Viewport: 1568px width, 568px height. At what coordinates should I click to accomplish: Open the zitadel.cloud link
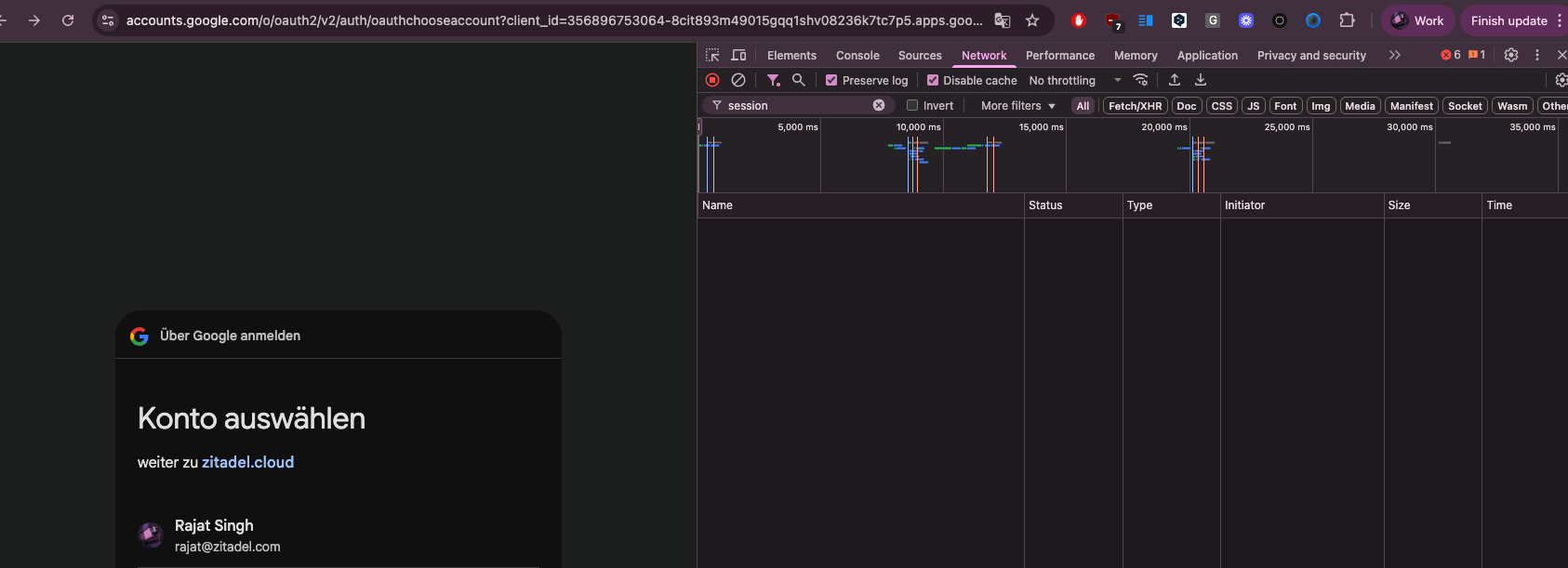[x=247, y=462]
